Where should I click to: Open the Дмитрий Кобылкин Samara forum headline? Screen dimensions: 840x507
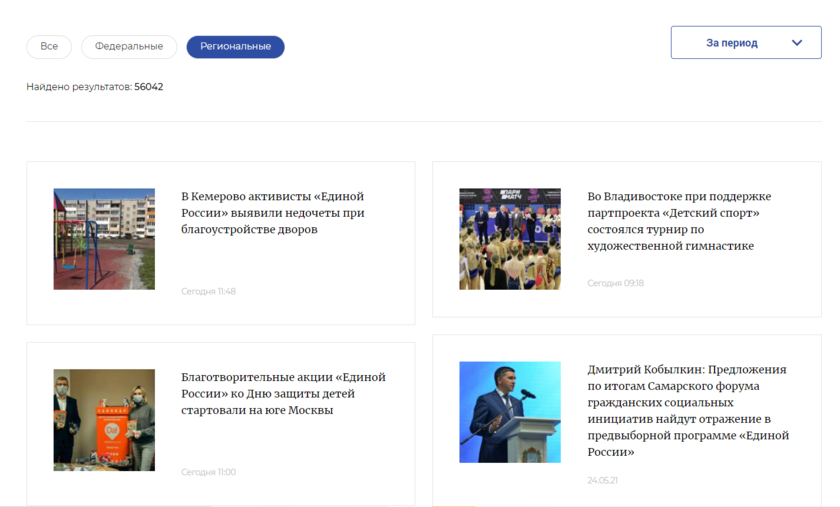pyautogui.click(x=688, y=410)
